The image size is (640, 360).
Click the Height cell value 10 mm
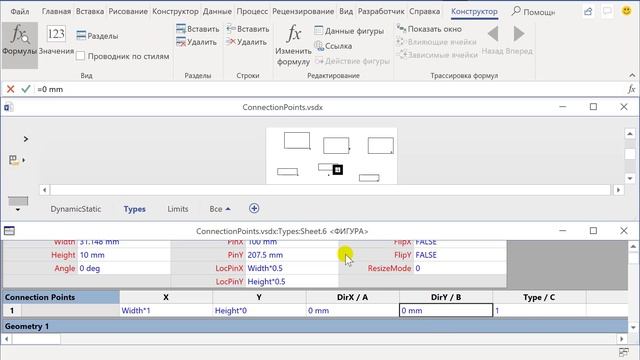coord(124,255)
